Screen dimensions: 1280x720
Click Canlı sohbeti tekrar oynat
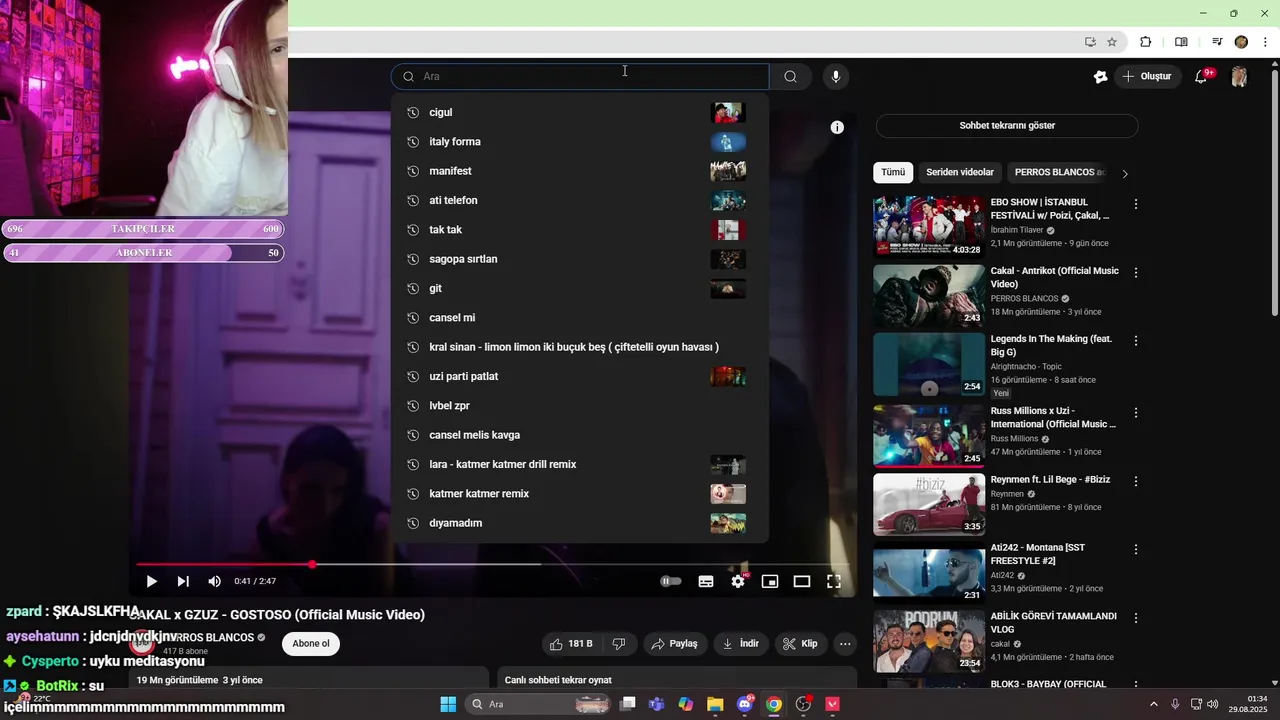(558, 680)
